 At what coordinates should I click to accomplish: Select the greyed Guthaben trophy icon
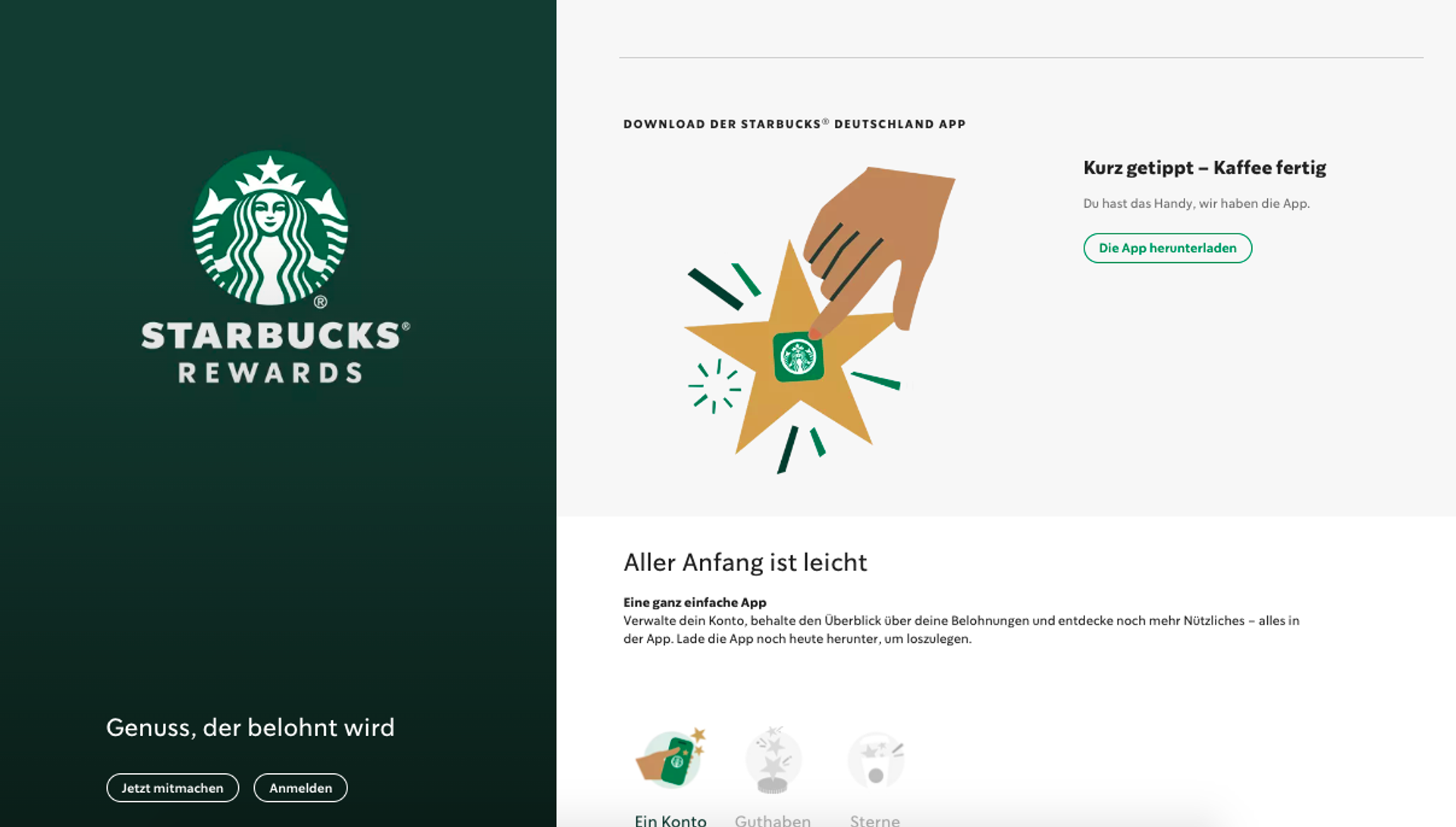(x=773, y=760)
